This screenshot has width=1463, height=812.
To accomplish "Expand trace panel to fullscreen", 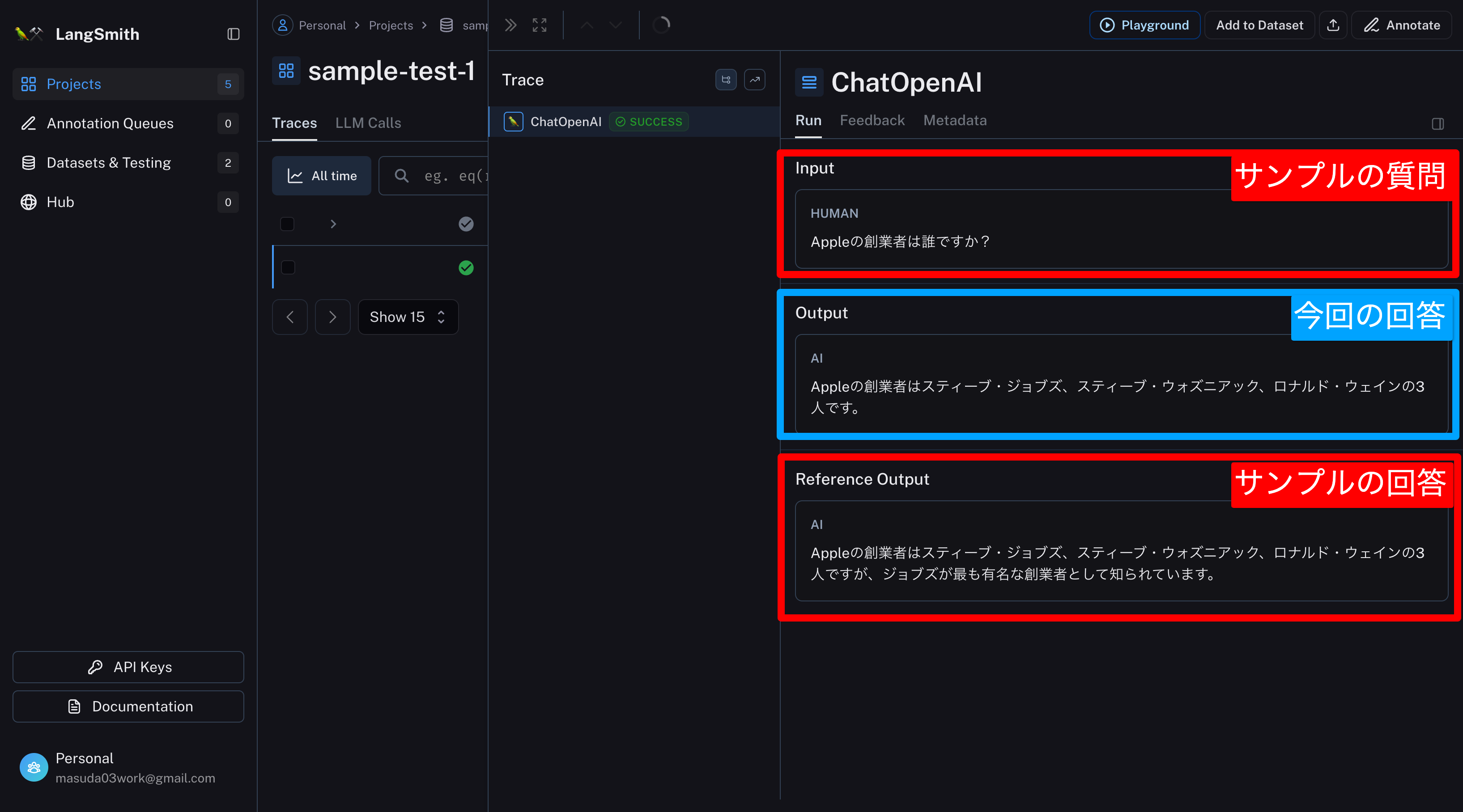I will [540, 25].
